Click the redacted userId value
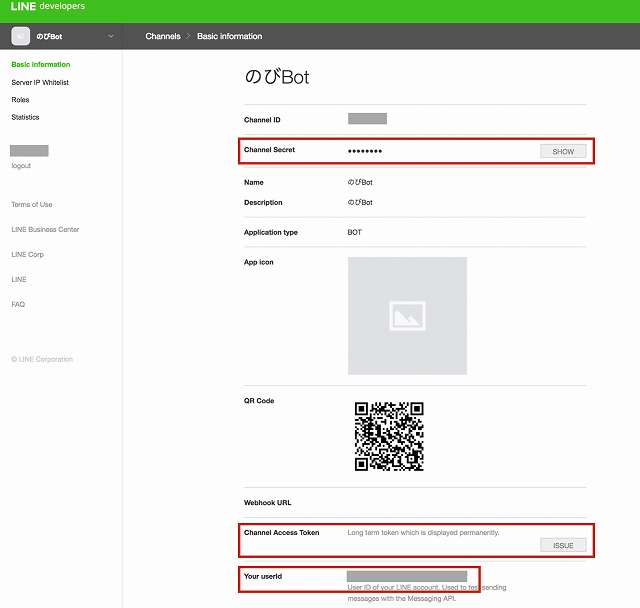The height and width of the screenshot is (608, 640). point(407,576)
